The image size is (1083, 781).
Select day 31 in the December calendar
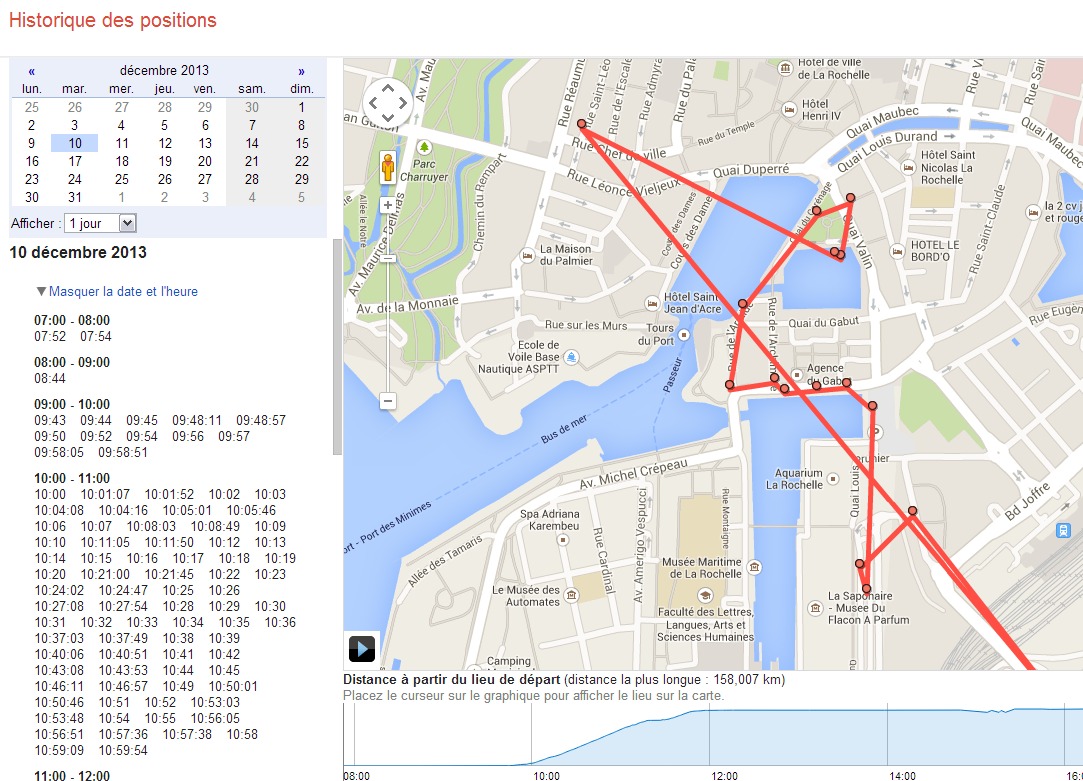(x=75, y=197)
